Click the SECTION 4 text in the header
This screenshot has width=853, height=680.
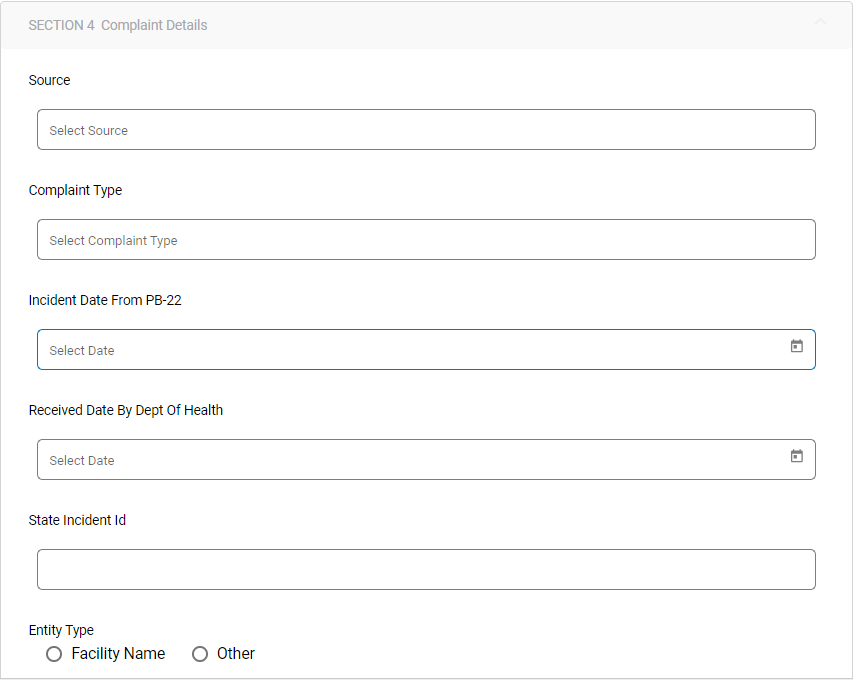62,25
